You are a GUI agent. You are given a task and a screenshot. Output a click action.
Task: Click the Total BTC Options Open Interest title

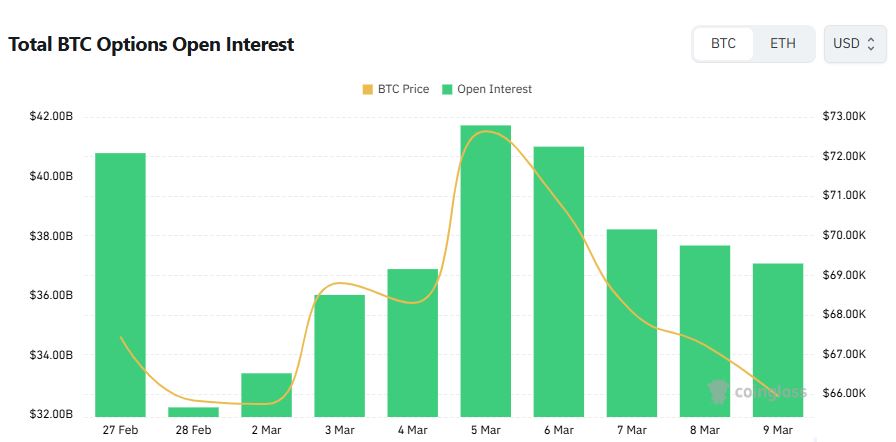point(151,45)
